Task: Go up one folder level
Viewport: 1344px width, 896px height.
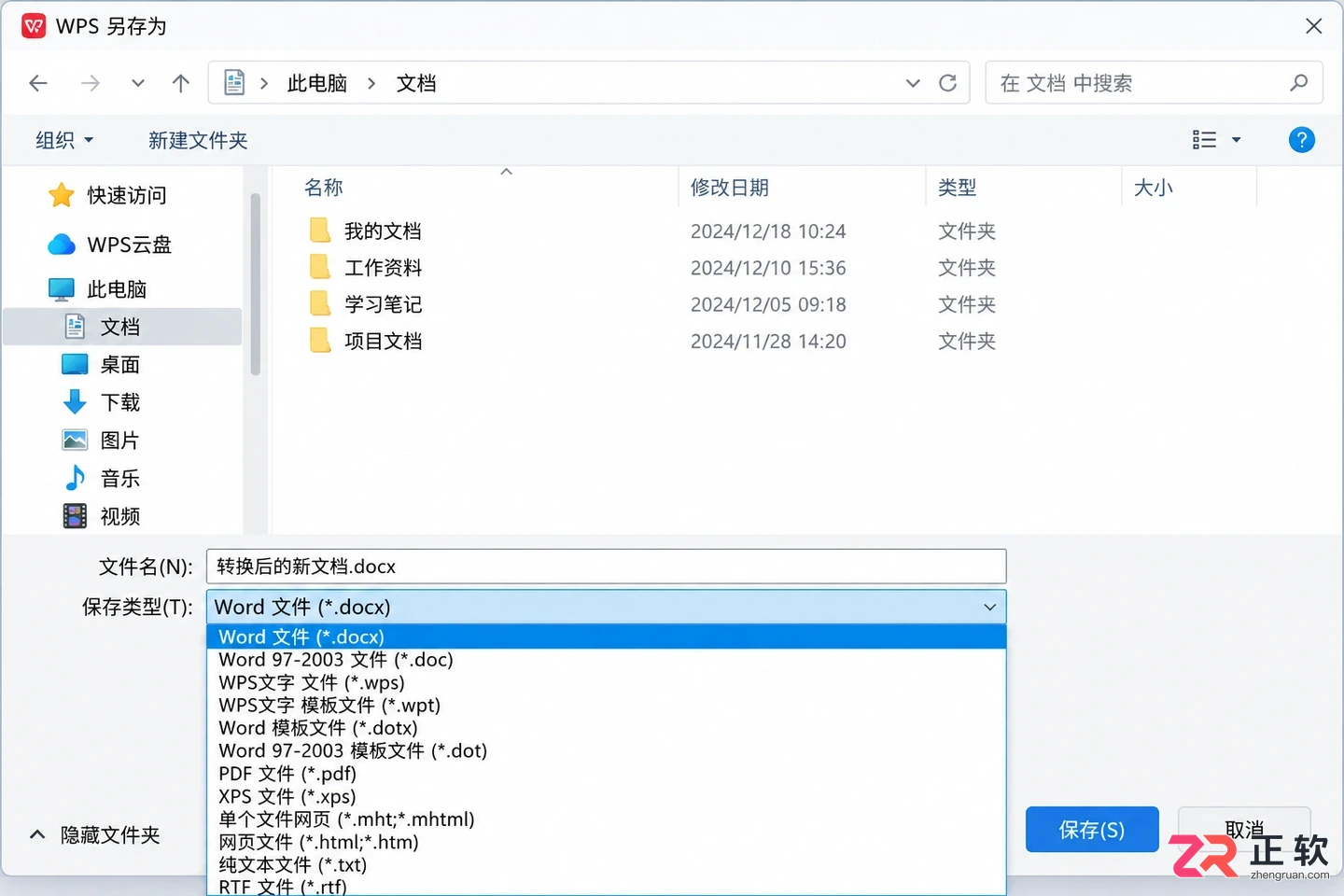Action: 181,83
